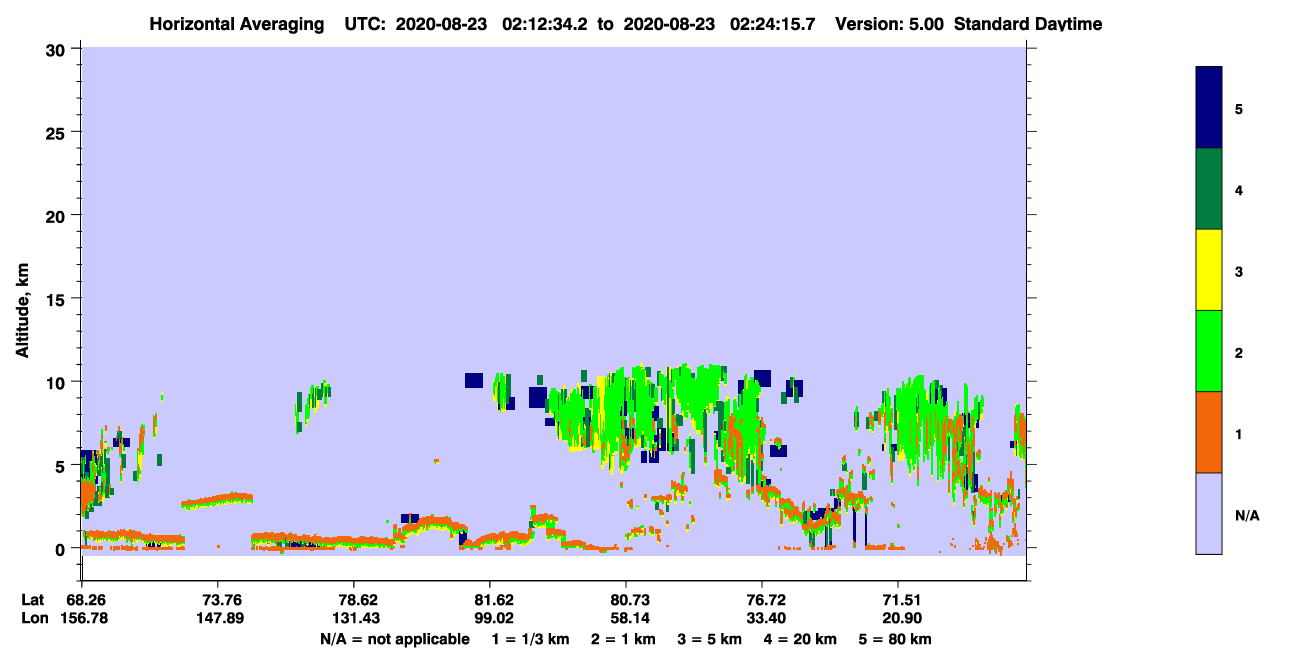This screenshot has width=1300, height=667.
Task: Click the 'Lon' row label
Action: click(x=34, y=618)
